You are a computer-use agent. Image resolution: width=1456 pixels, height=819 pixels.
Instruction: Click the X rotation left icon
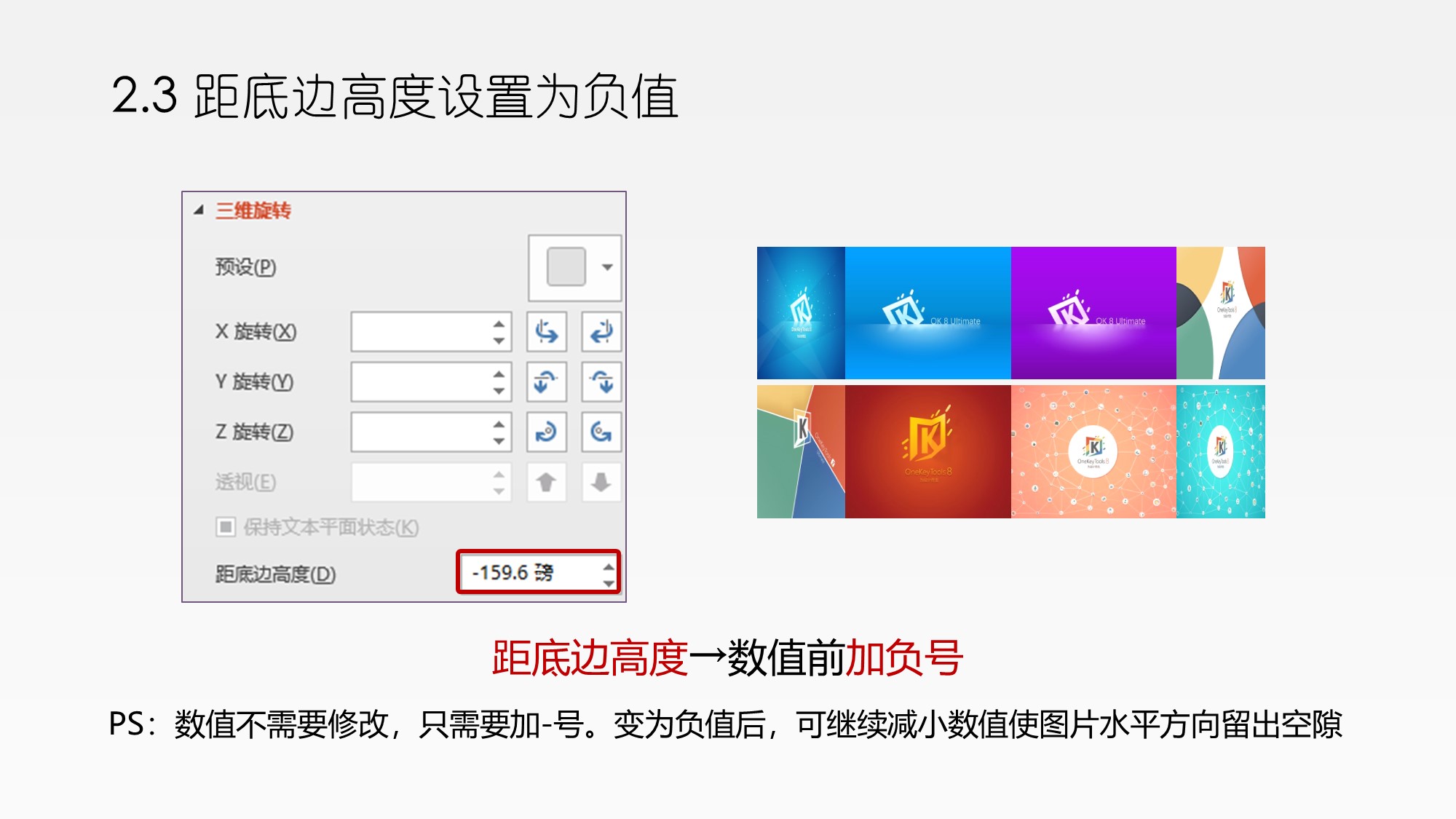(x=547, y=332)
